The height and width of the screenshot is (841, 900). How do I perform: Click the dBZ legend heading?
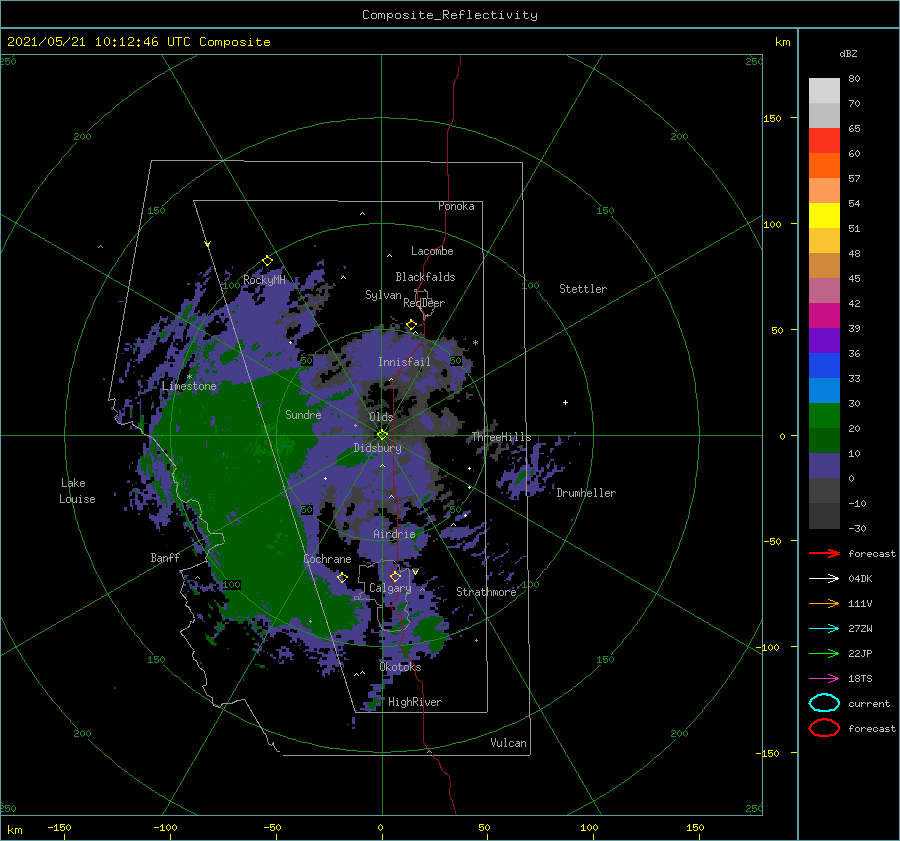pos(848,53)
